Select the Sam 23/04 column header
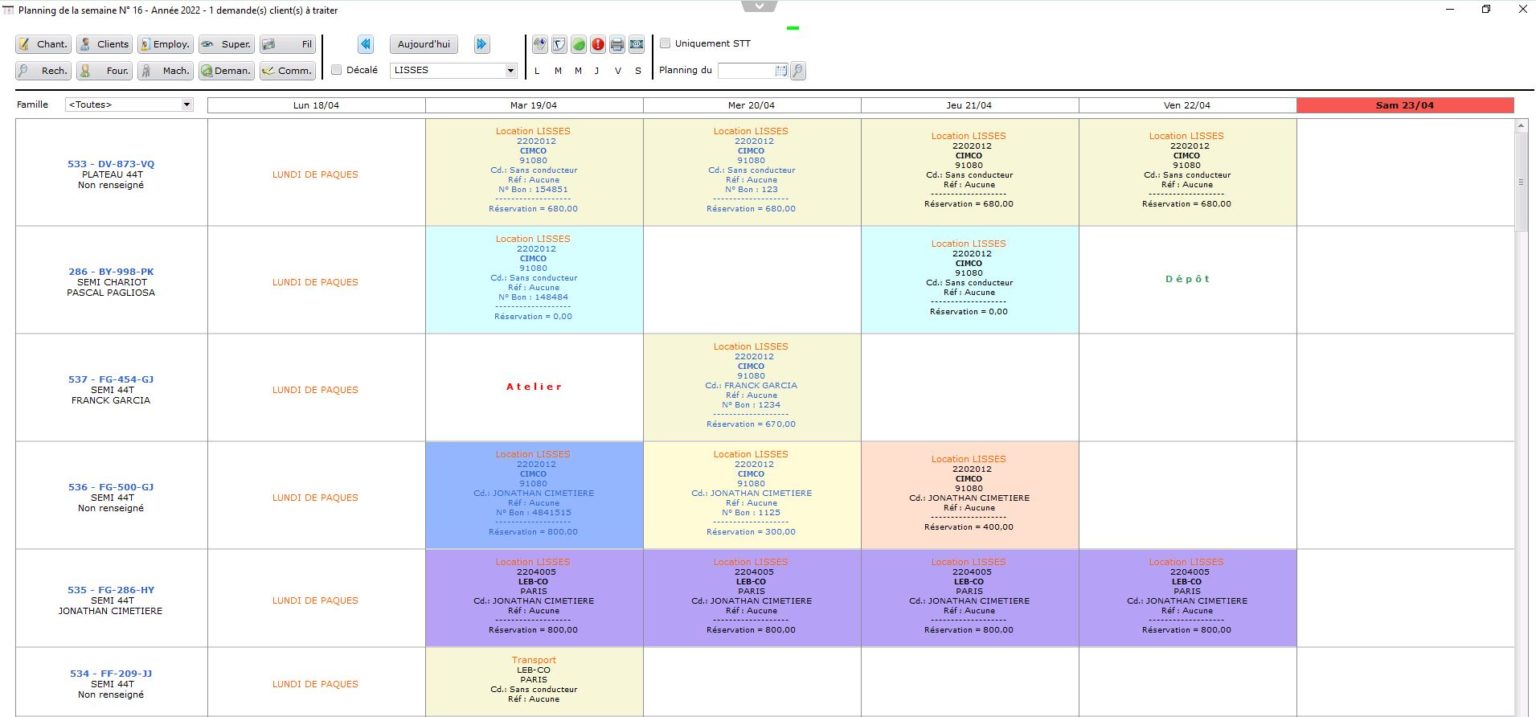 (x=1406, y=104)
